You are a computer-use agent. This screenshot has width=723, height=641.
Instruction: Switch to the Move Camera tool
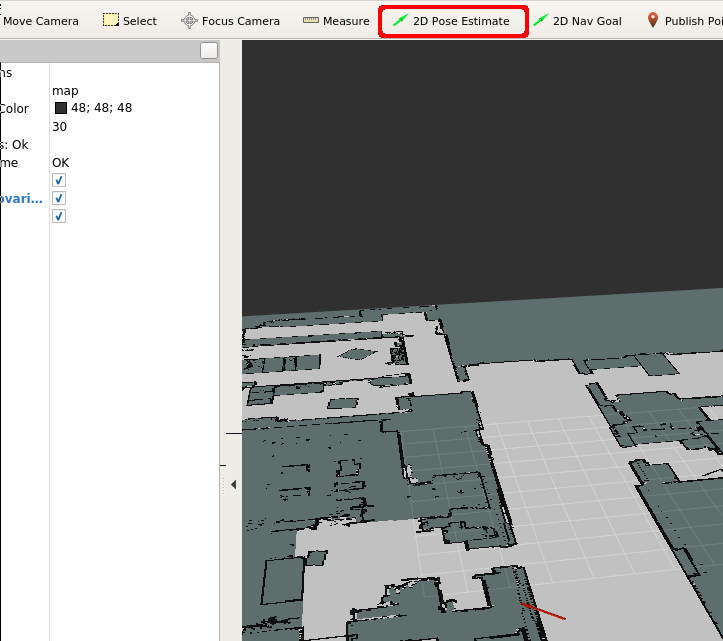[x=40, y=21]
